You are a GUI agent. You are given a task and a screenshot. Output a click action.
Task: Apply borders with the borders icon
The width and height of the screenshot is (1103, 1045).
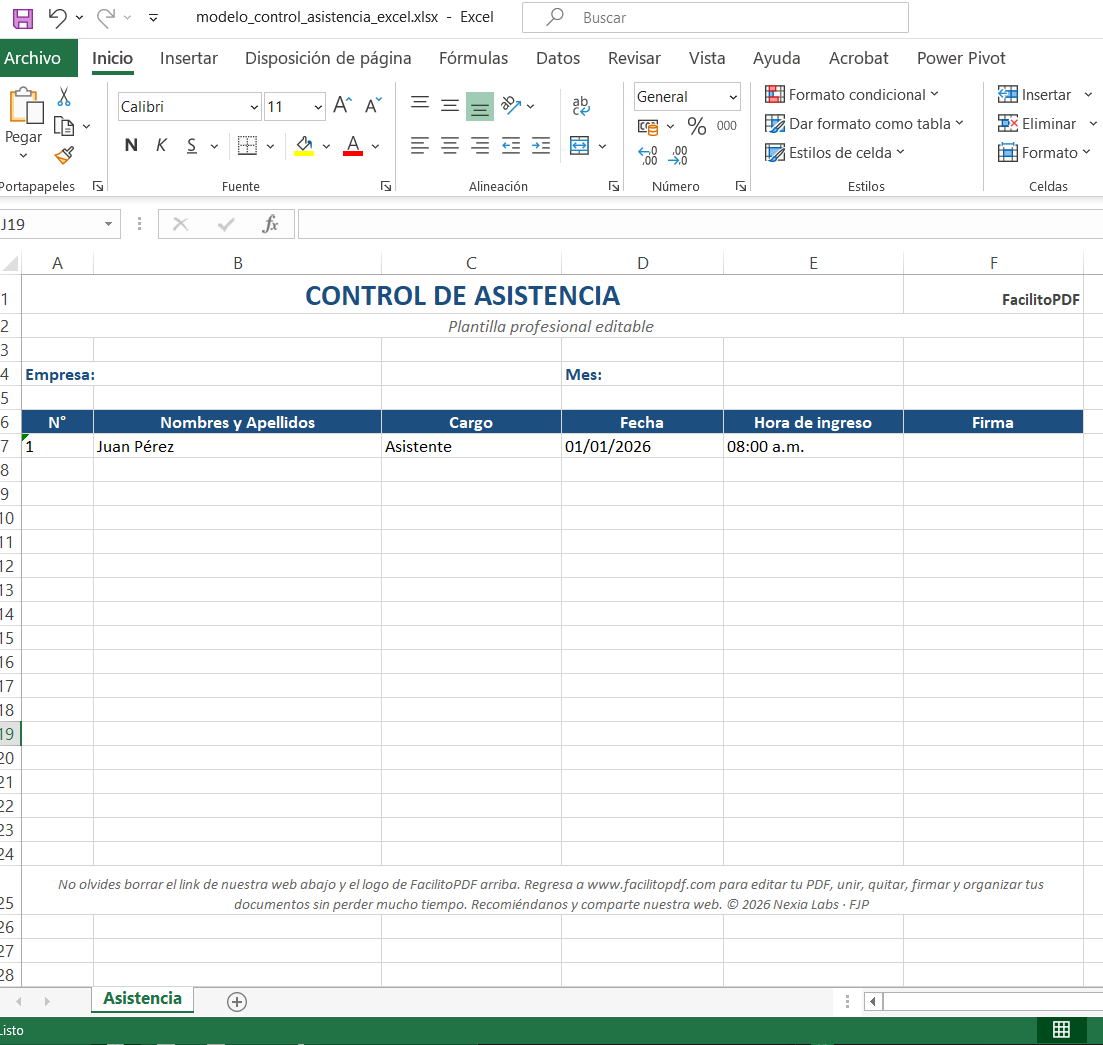[x=248, y=146]
